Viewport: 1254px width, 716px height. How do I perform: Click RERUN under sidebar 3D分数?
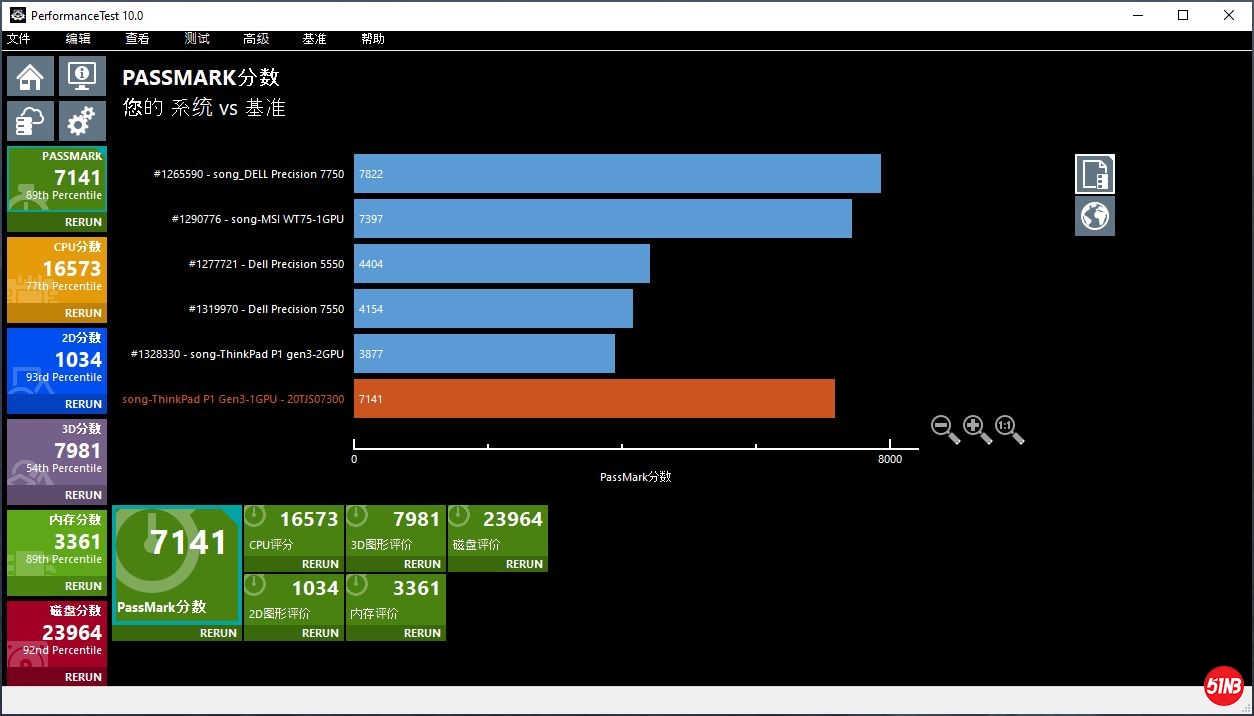[x=83, y=495]
